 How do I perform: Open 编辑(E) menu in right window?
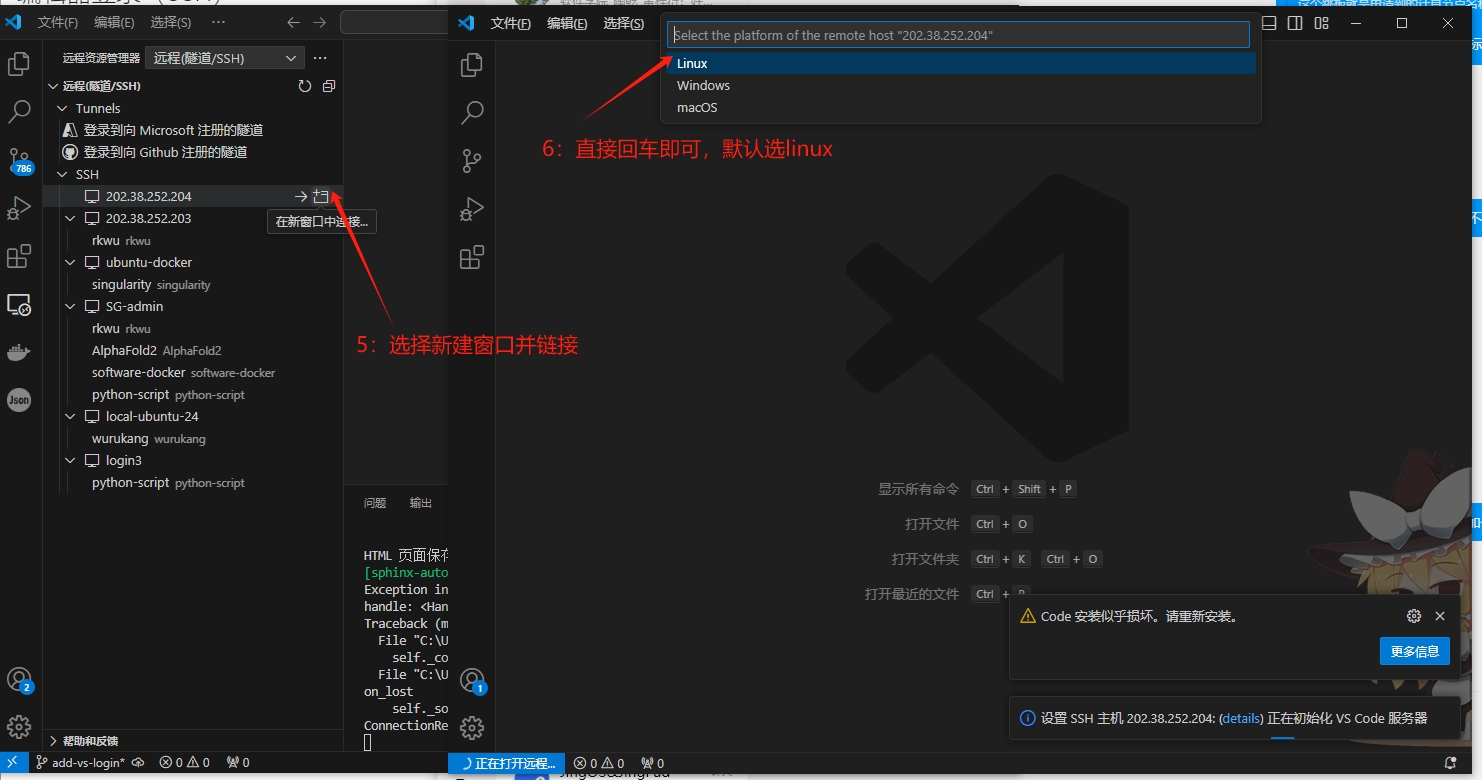pos(567,23)
